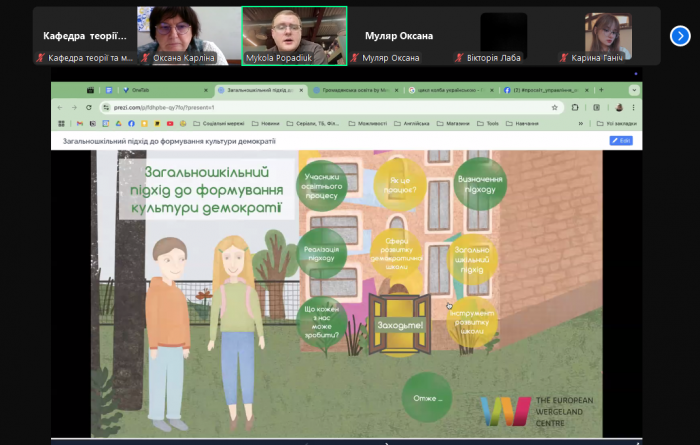Select the Інструмент розвитку школи bubble
This screenshot has width=700, height=445.
[x=471, y=323]
